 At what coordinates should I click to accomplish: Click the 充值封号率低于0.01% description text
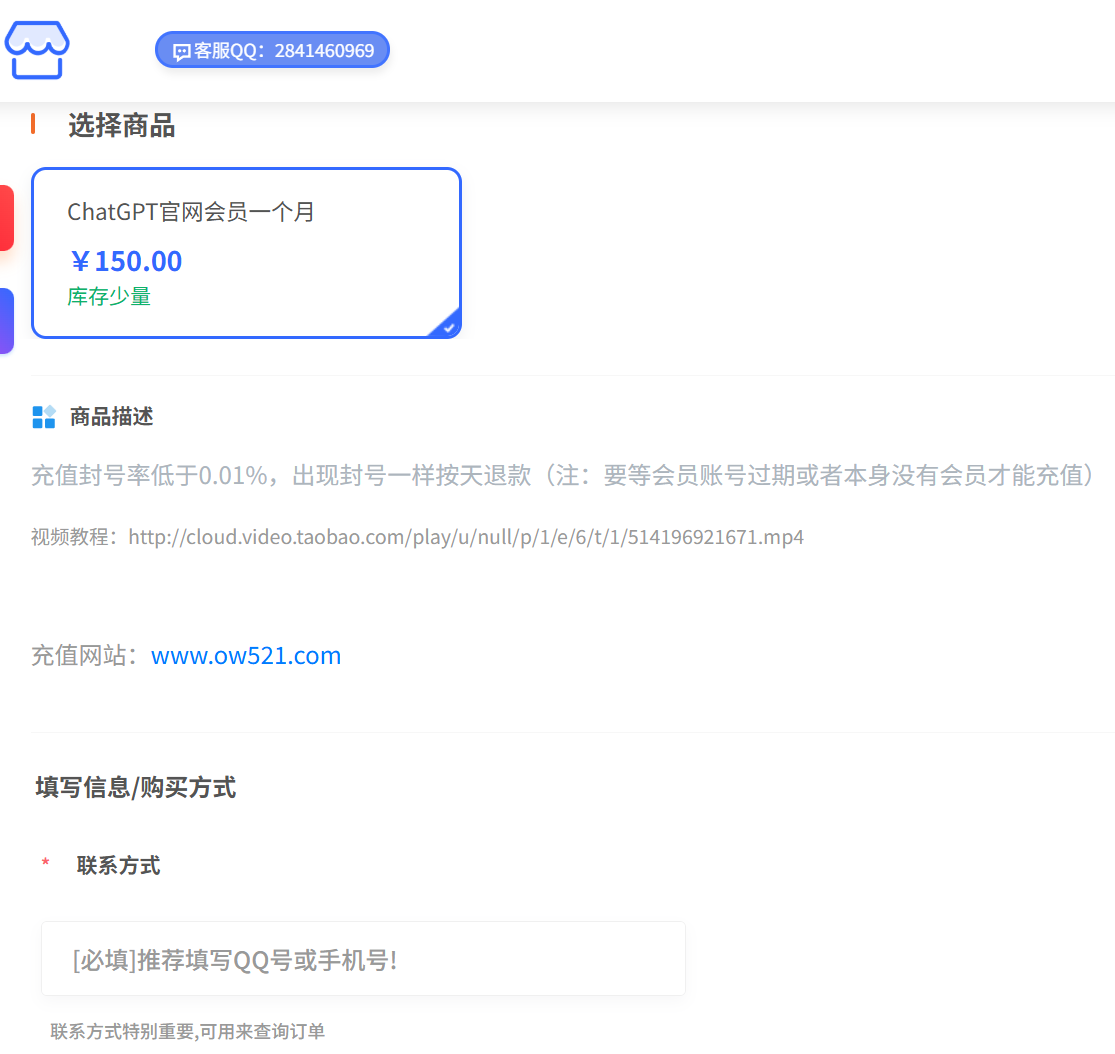click(562, 475)
